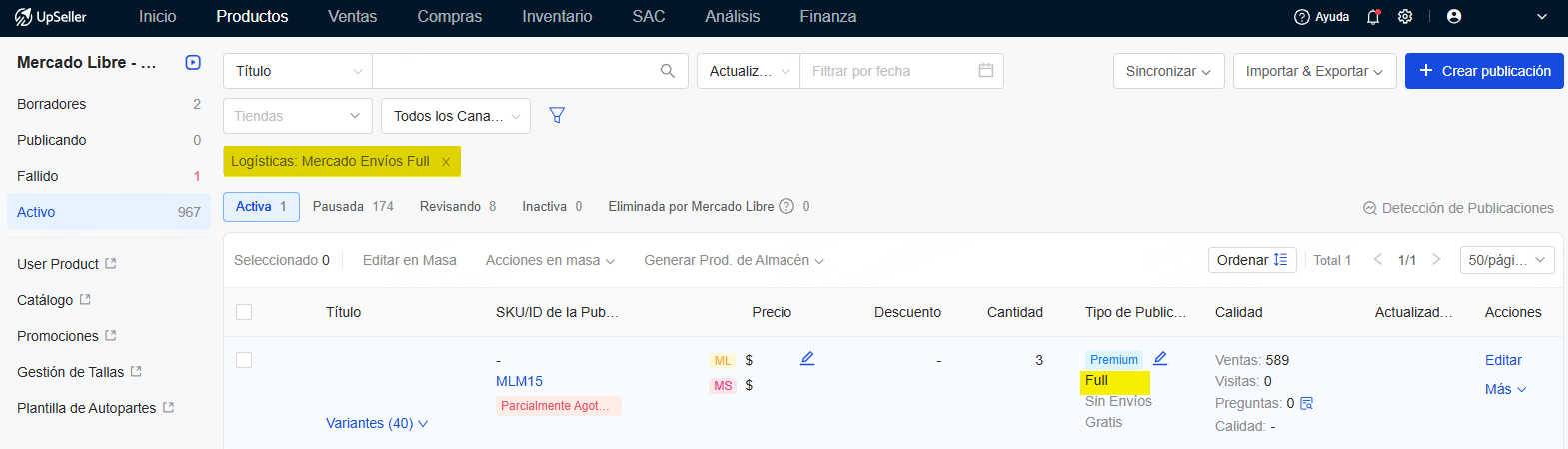Go to next page arrow
This screenshot has height=449, width=1568.
1436,260
